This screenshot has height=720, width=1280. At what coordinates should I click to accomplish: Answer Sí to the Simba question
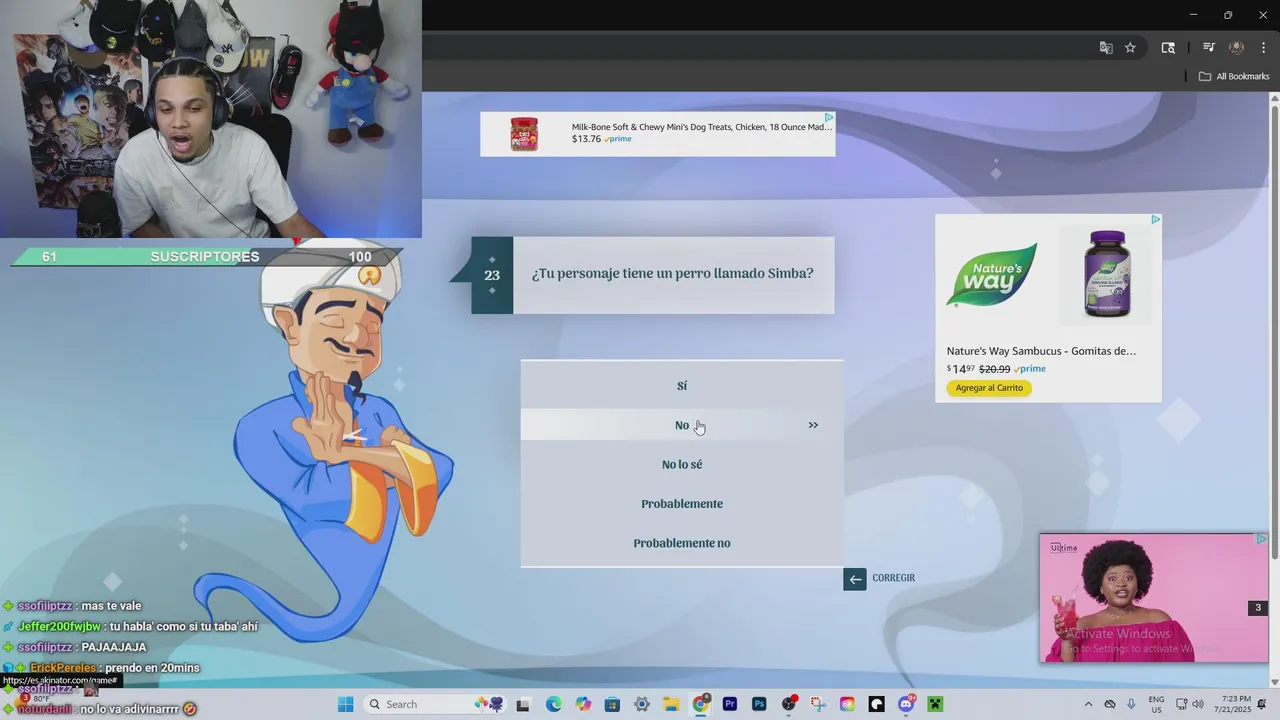[x=682, y=386]
